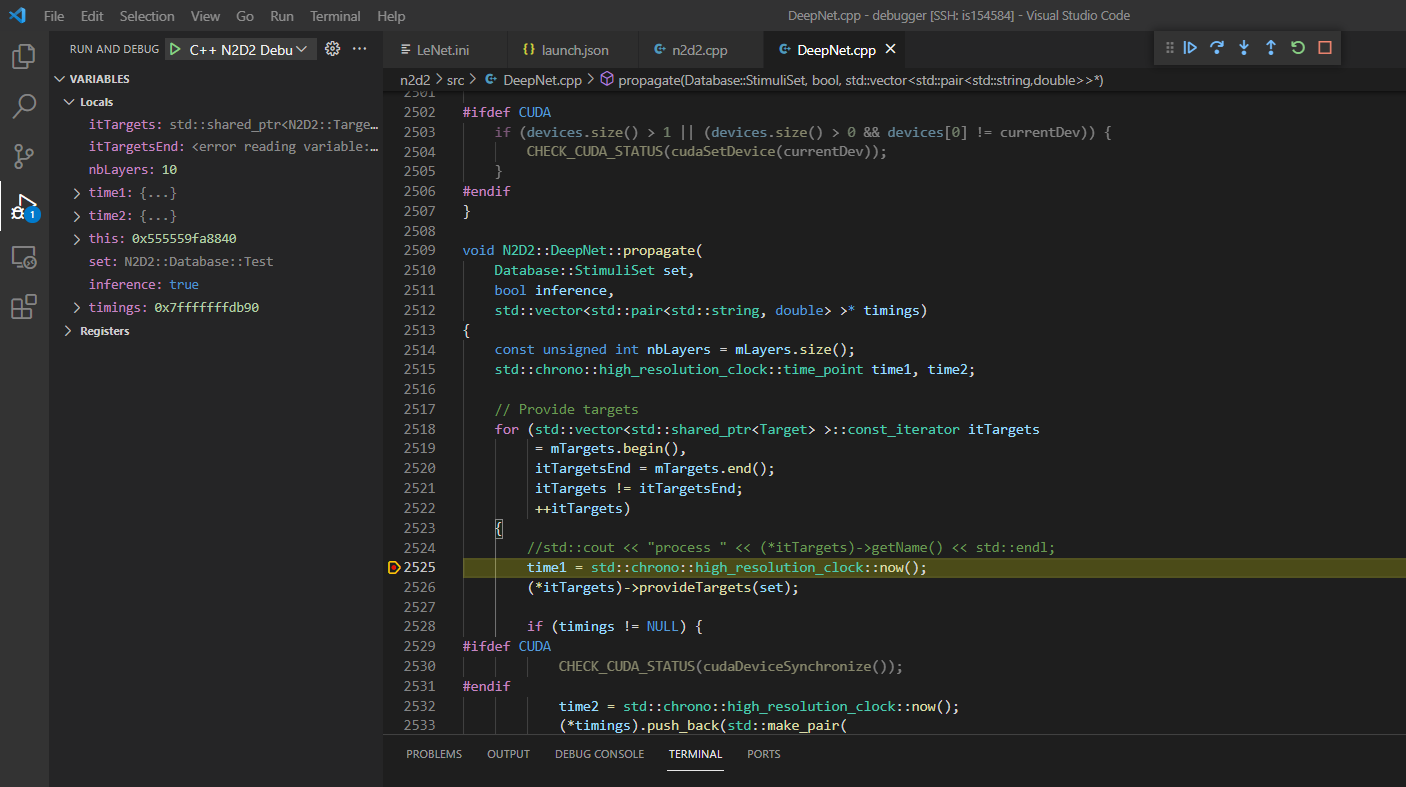Open the Search view in activity bar

[24, 106]
